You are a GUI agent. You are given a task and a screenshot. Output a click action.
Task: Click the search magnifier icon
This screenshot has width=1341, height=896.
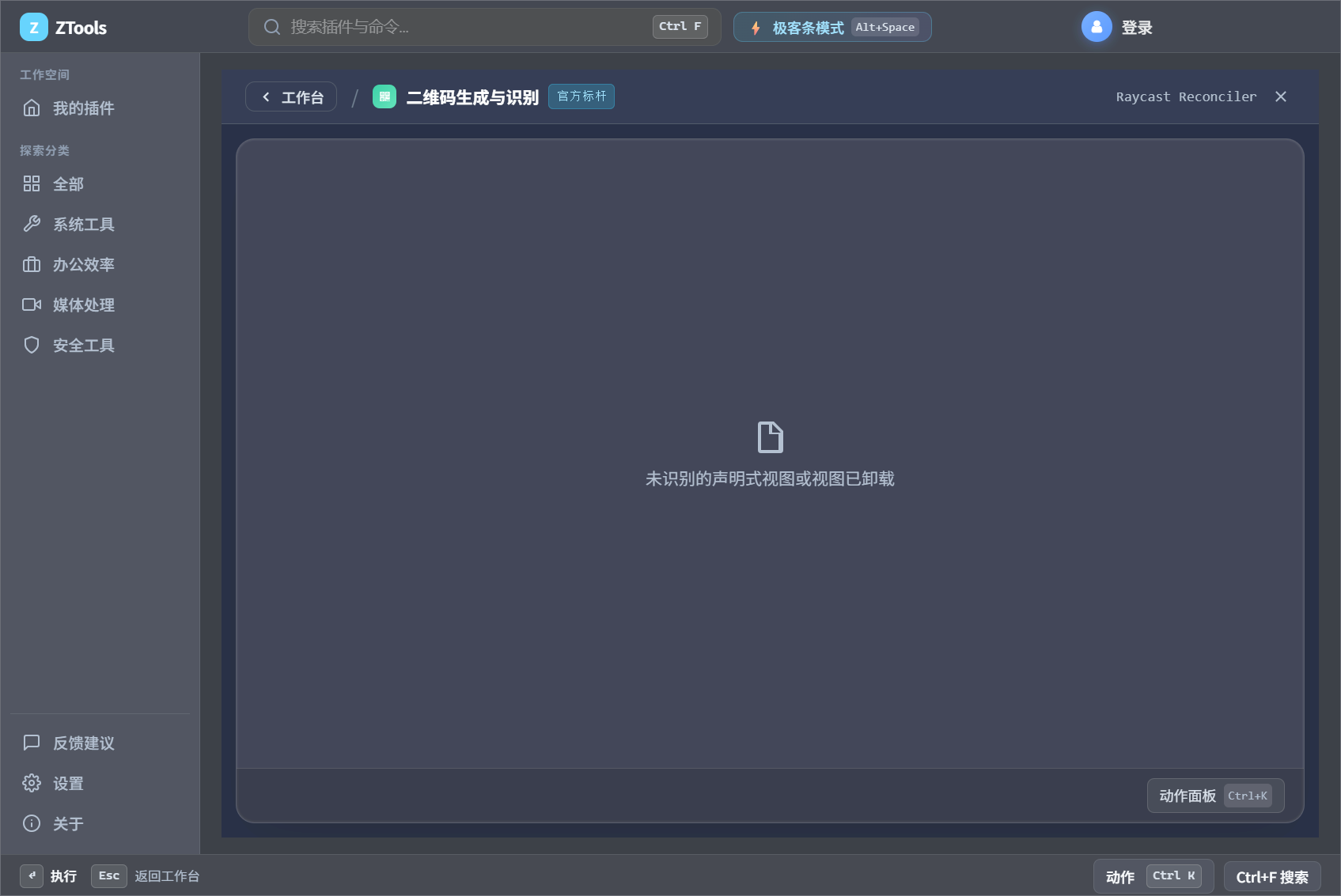272,27
